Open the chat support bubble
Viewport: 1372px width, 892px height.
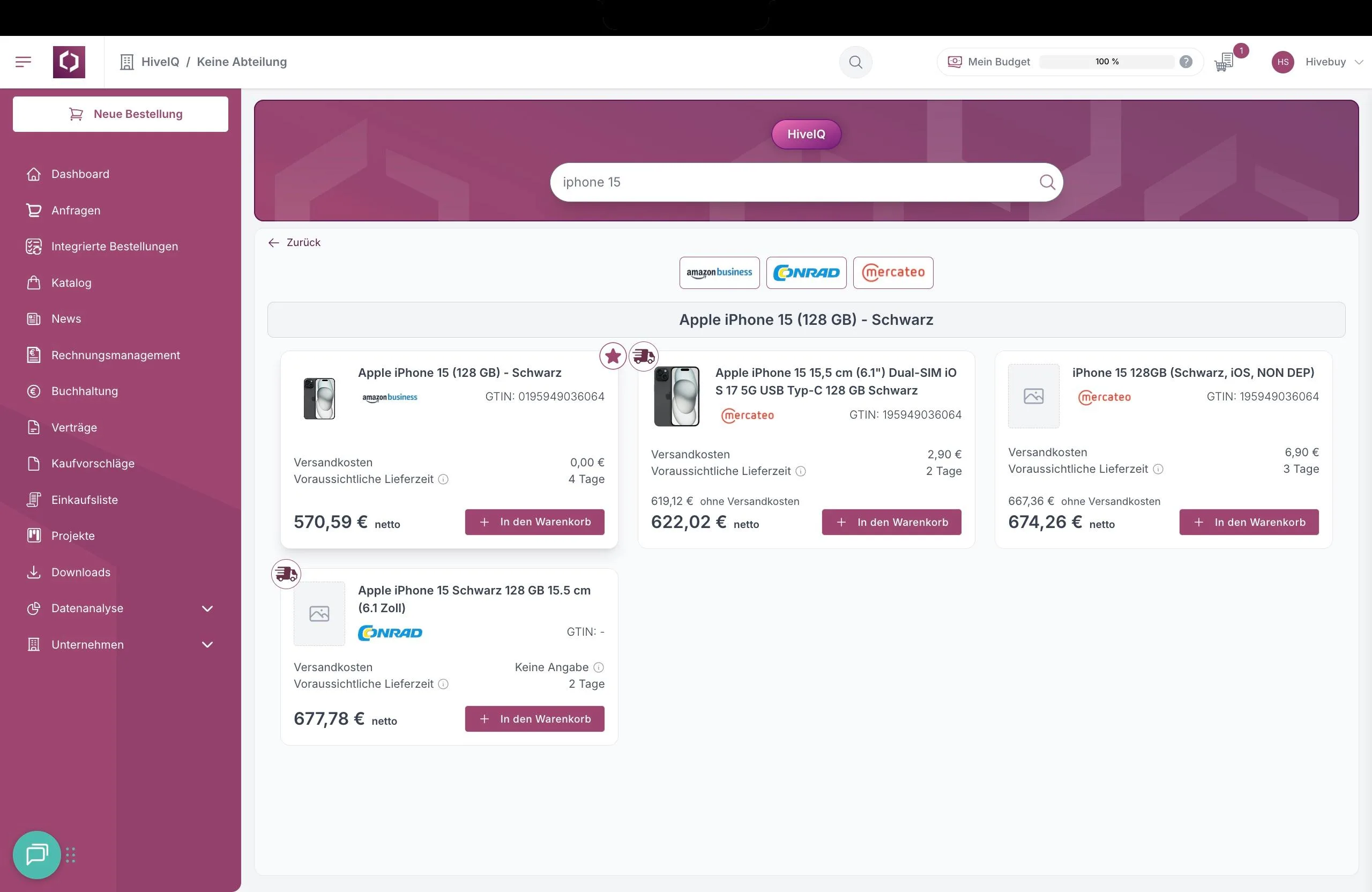37,854
